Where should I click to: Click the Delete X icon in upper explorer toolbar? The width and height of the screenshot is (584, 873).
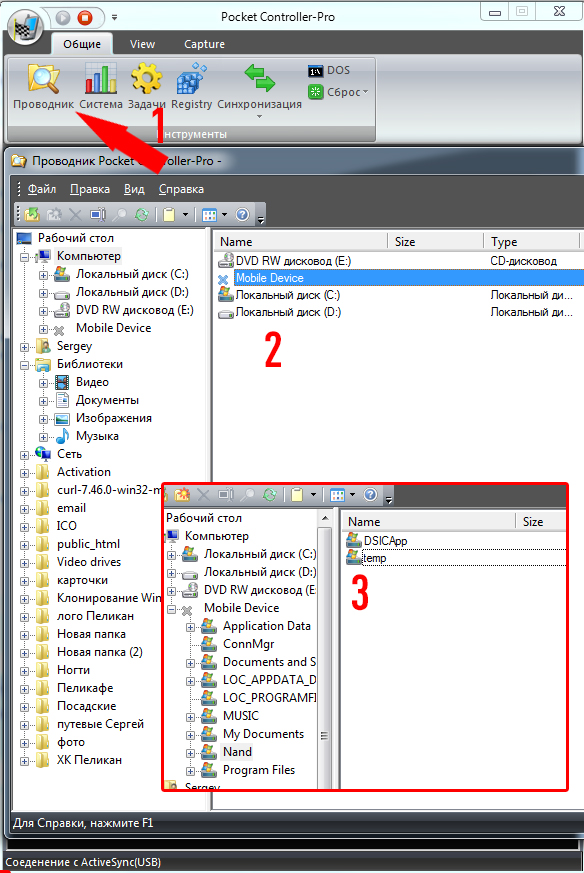pos(75,214)
